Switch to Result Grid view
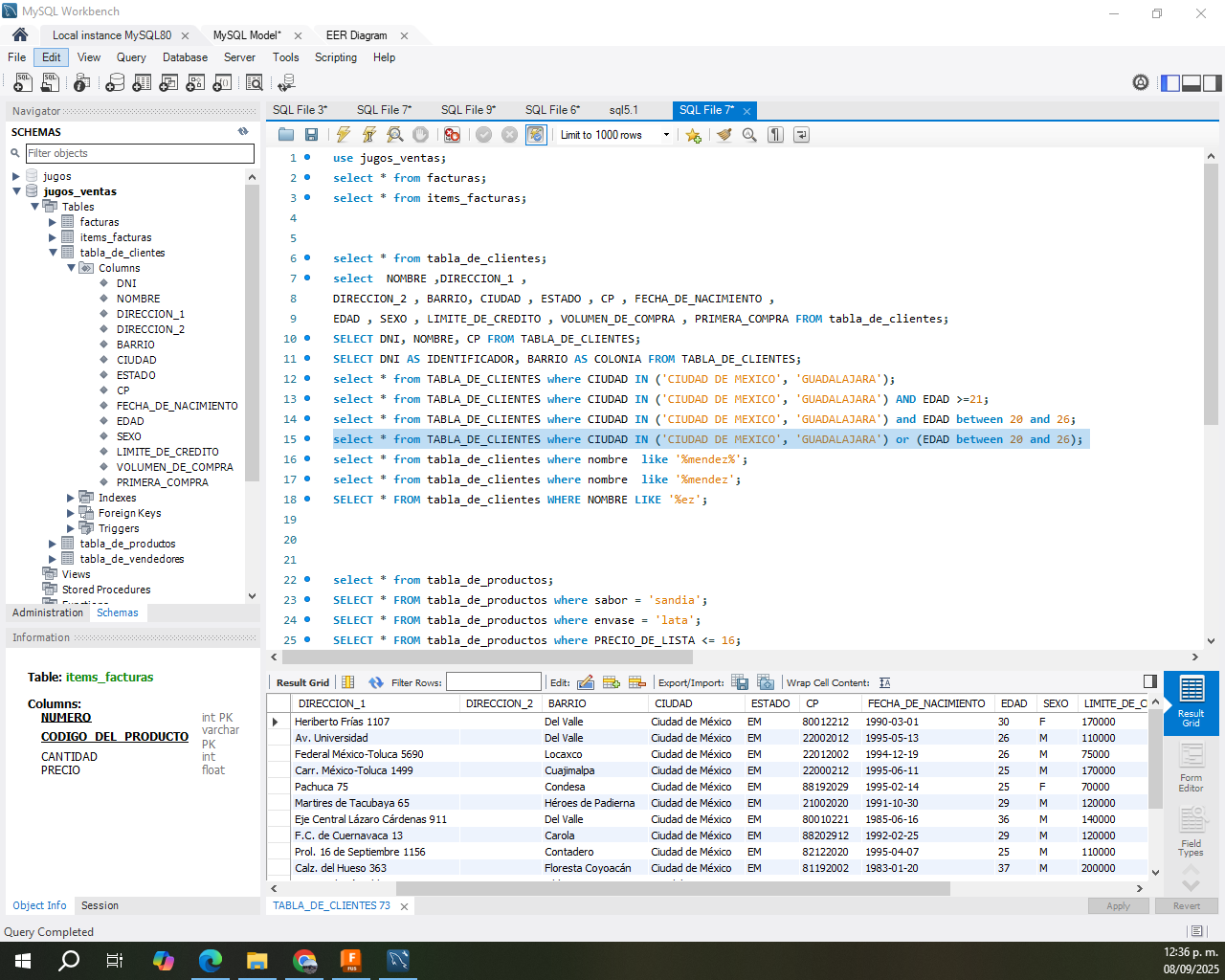This screenshot has height=980, width=1225. point(1192,702)
